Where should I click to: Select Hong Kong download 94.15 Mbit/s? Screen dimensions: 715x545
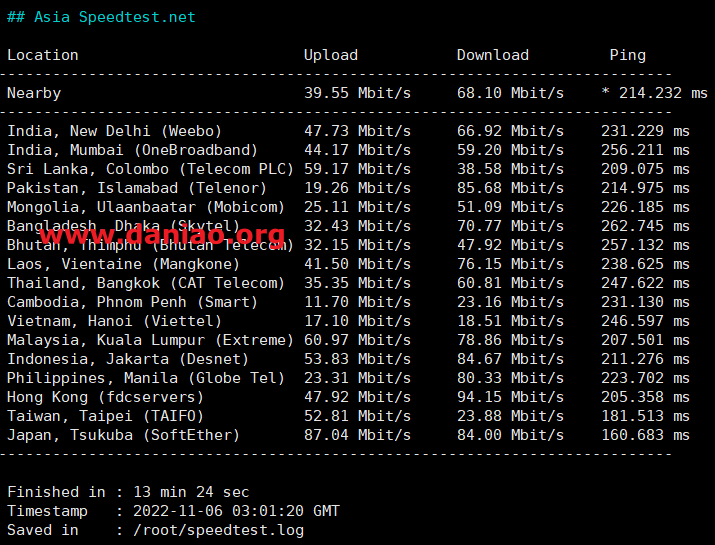(x=510, y=397)
